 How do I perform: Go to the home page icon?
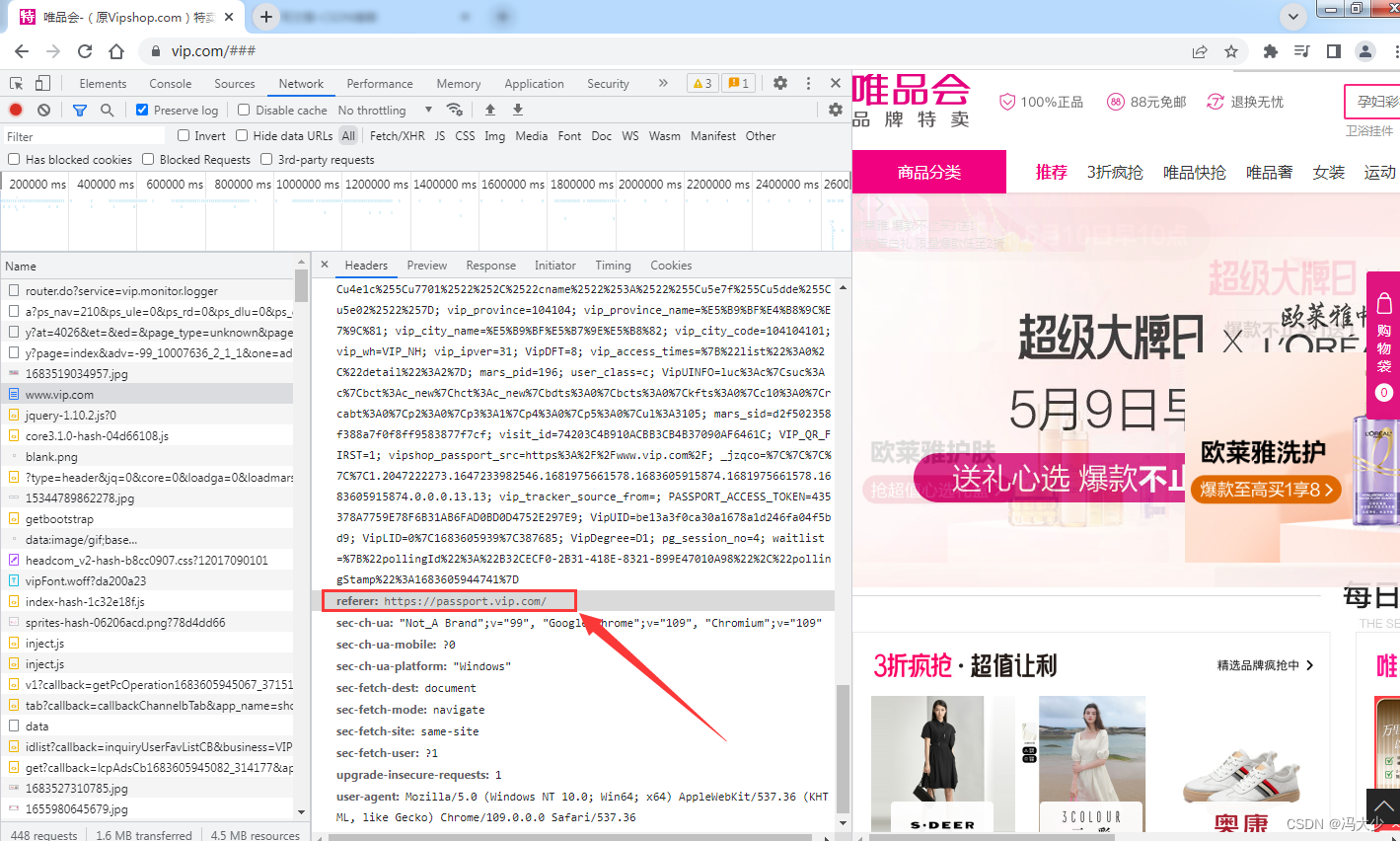pos(116,51)
